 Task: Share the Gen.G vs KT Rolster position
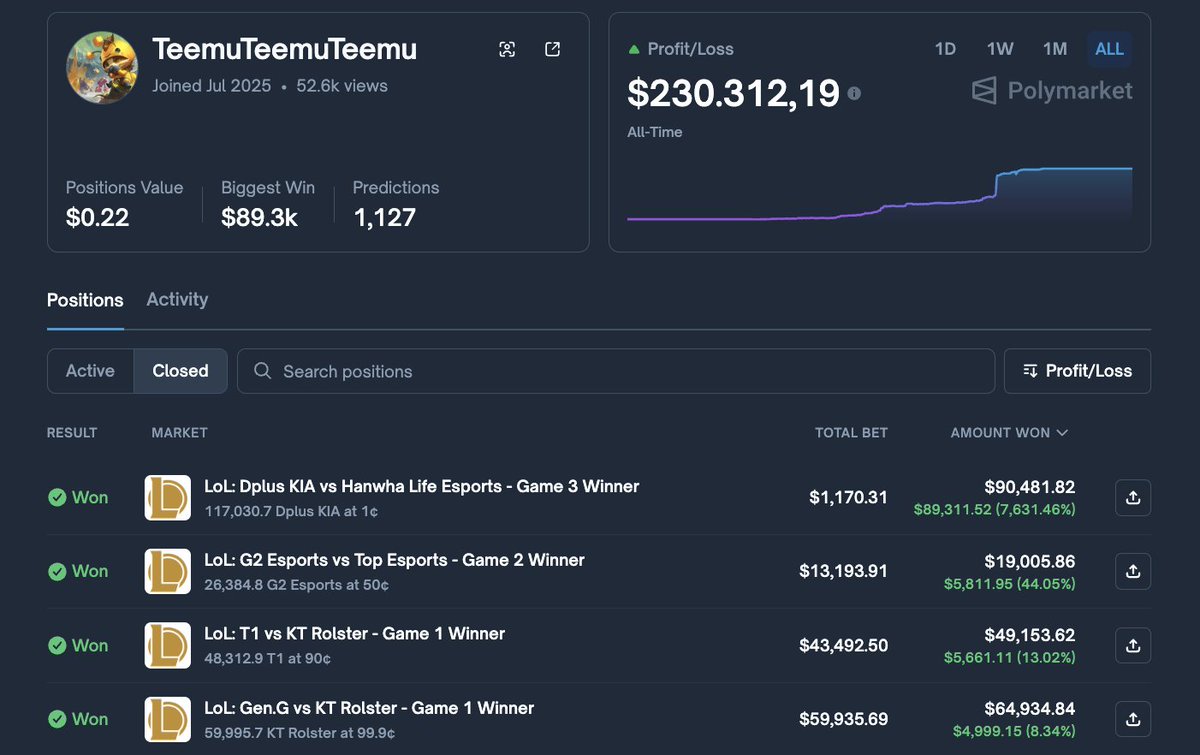[1133, 719]
